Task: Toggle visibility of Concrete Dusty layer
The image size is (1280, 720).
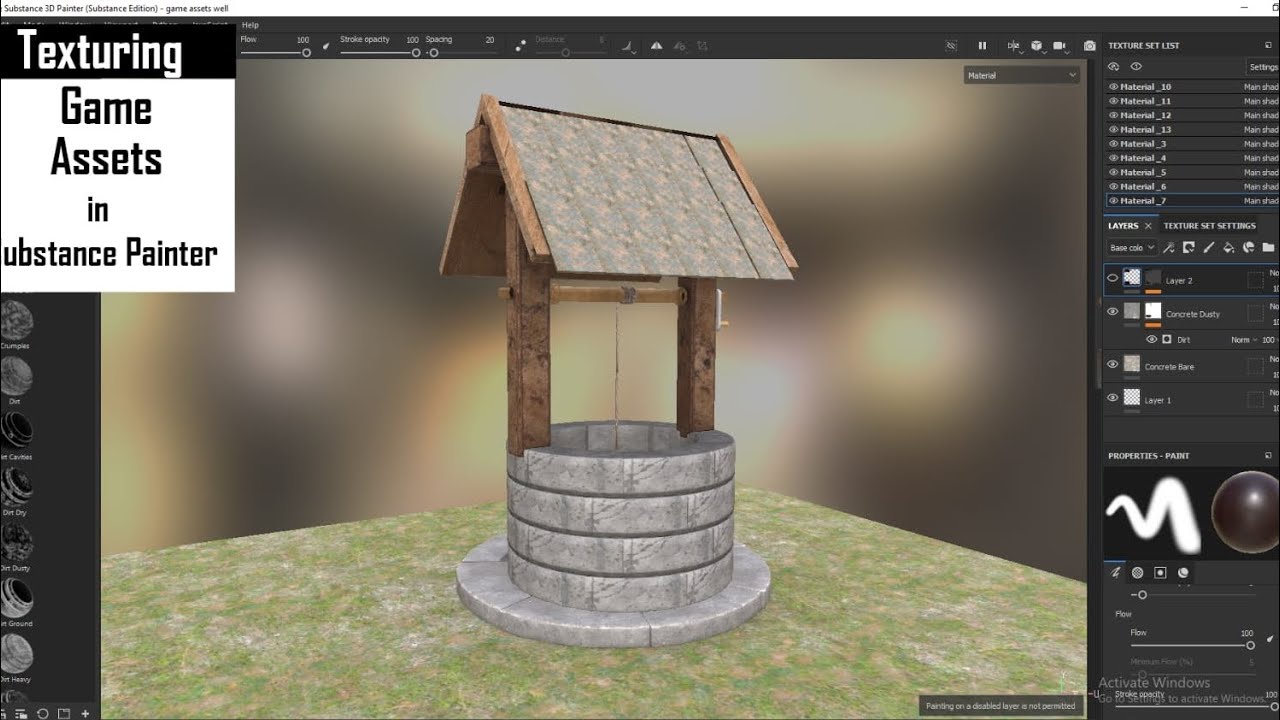Action: pyautogui.click(x=1112, y=312)
